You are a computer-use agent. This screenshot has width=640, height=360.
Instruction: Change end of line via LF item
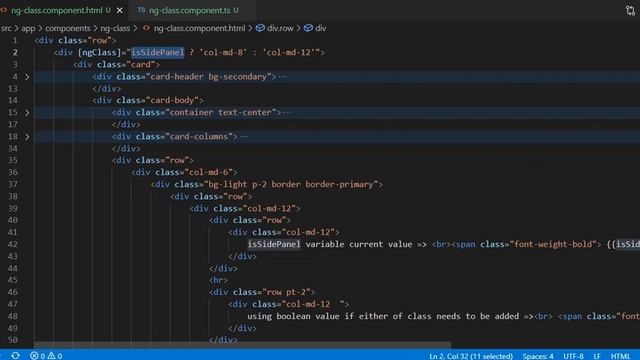coord(597,356)
